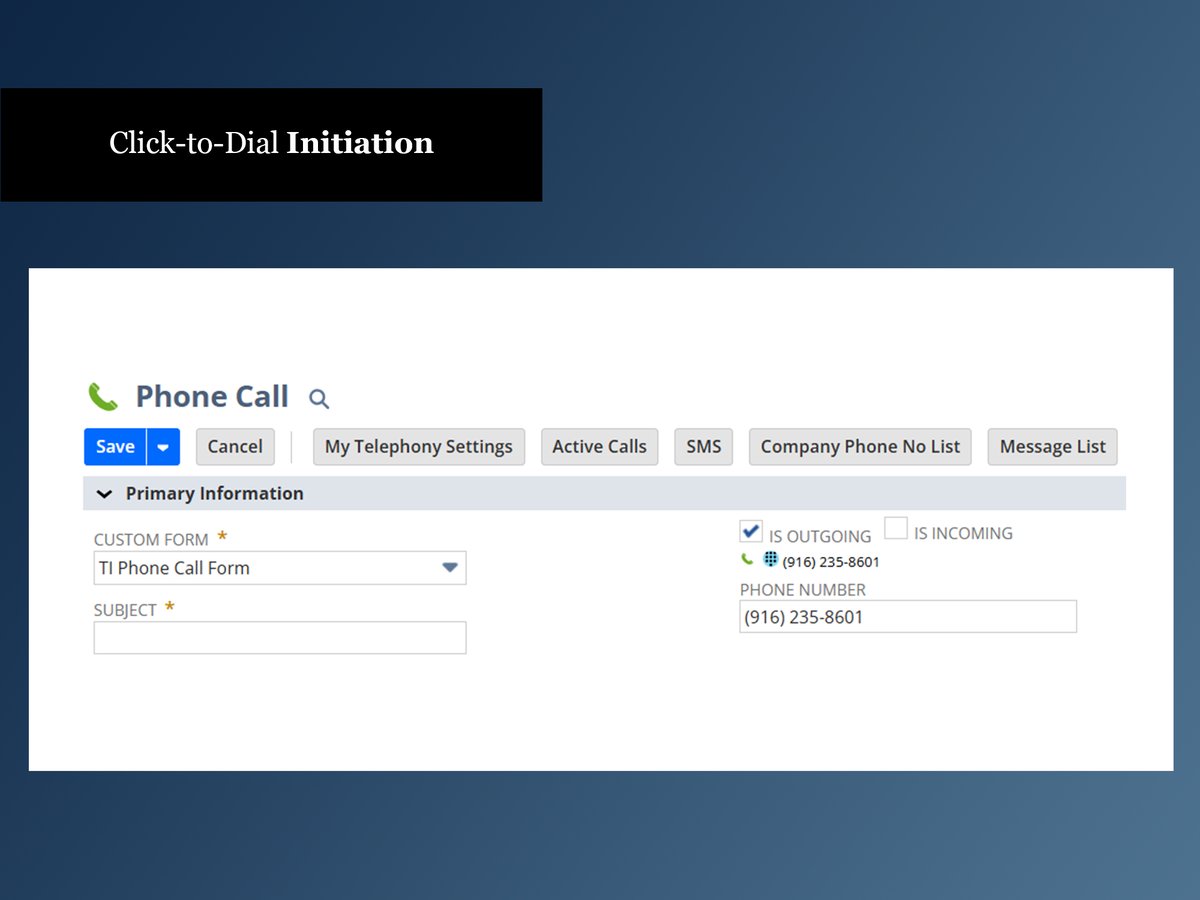This screenshot has height=900, width=1200.
Task: Click the Cancel button
Action: pyautogui.click(x=235, y=447)
